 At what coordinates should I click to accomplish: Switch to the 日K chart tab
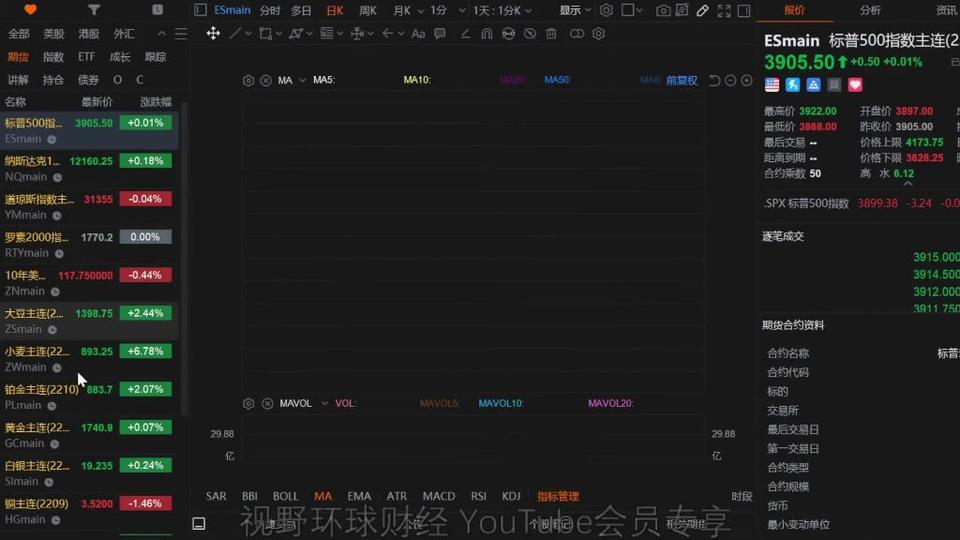tap(335, 10)
